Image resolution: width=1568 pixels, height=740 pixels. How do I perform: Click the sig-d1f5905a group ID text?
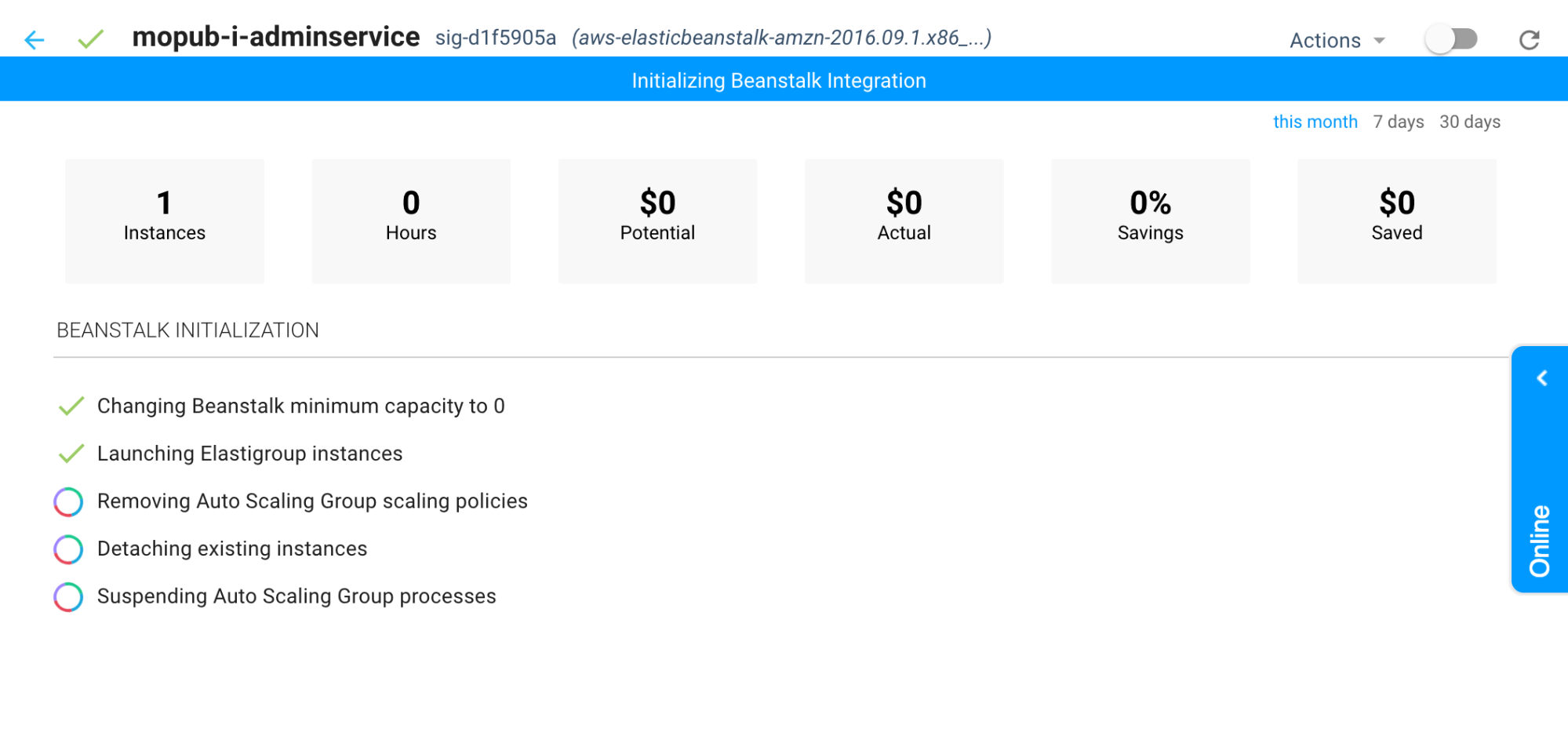pos(496,38)
